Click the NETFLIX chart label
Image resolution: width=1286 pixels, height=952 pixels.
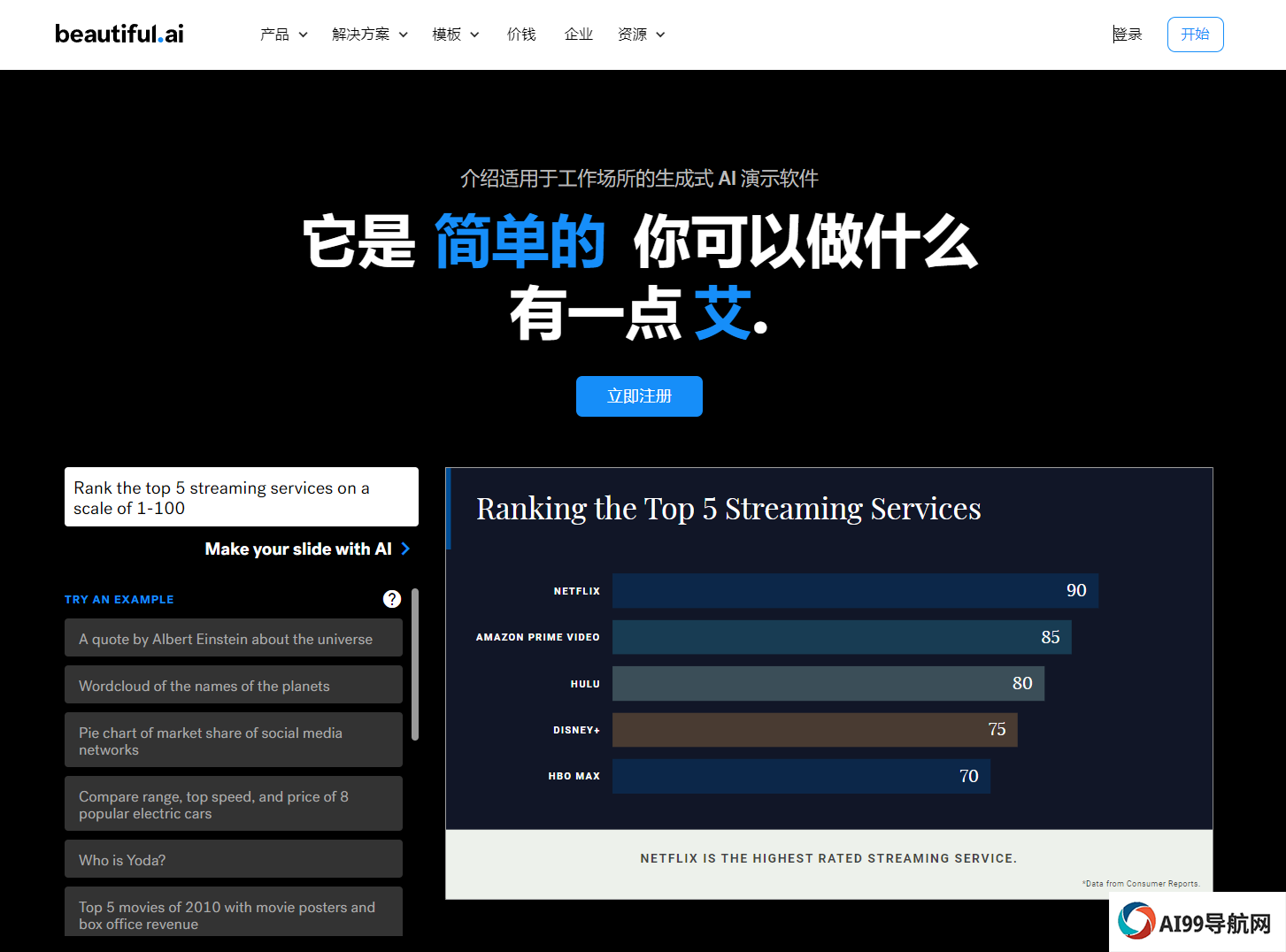[577, 591]
